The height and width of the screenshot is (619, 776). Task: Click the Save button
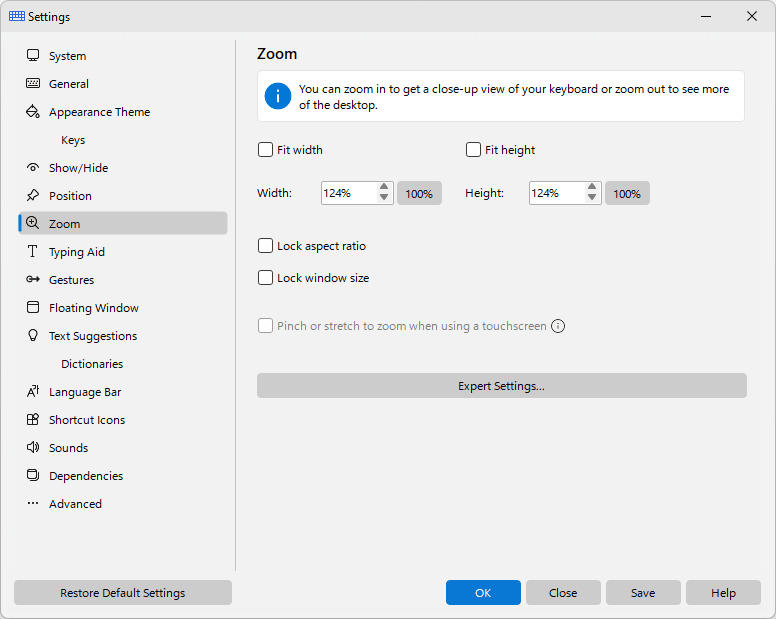point(643,592)
